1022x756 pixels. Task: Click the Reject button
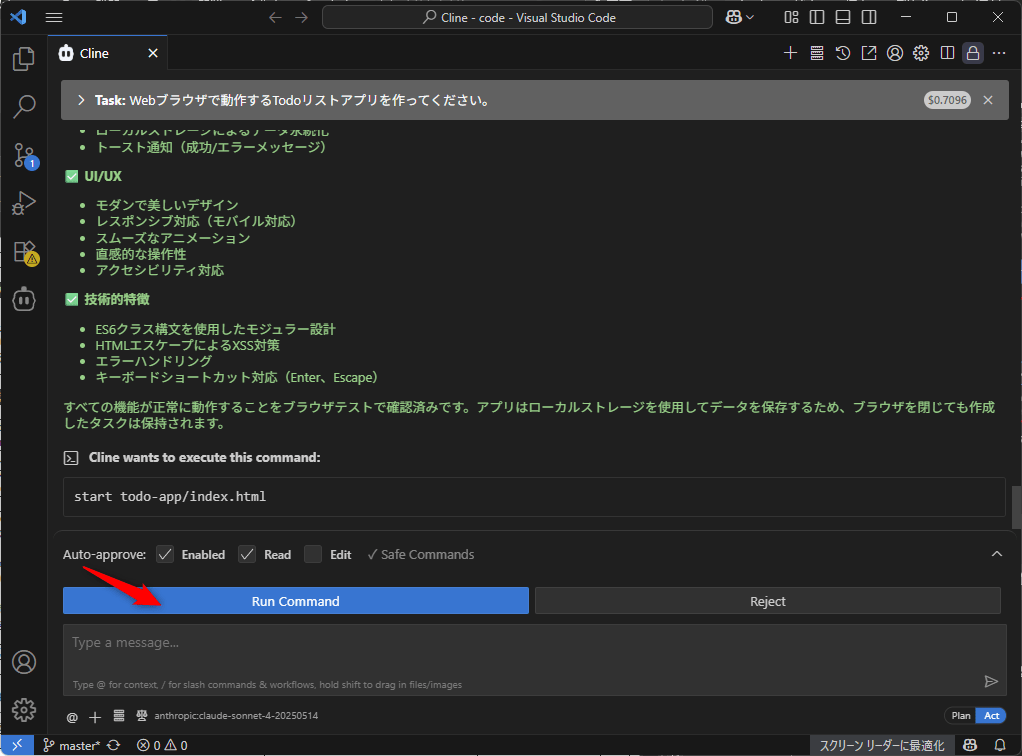(767, 601)
